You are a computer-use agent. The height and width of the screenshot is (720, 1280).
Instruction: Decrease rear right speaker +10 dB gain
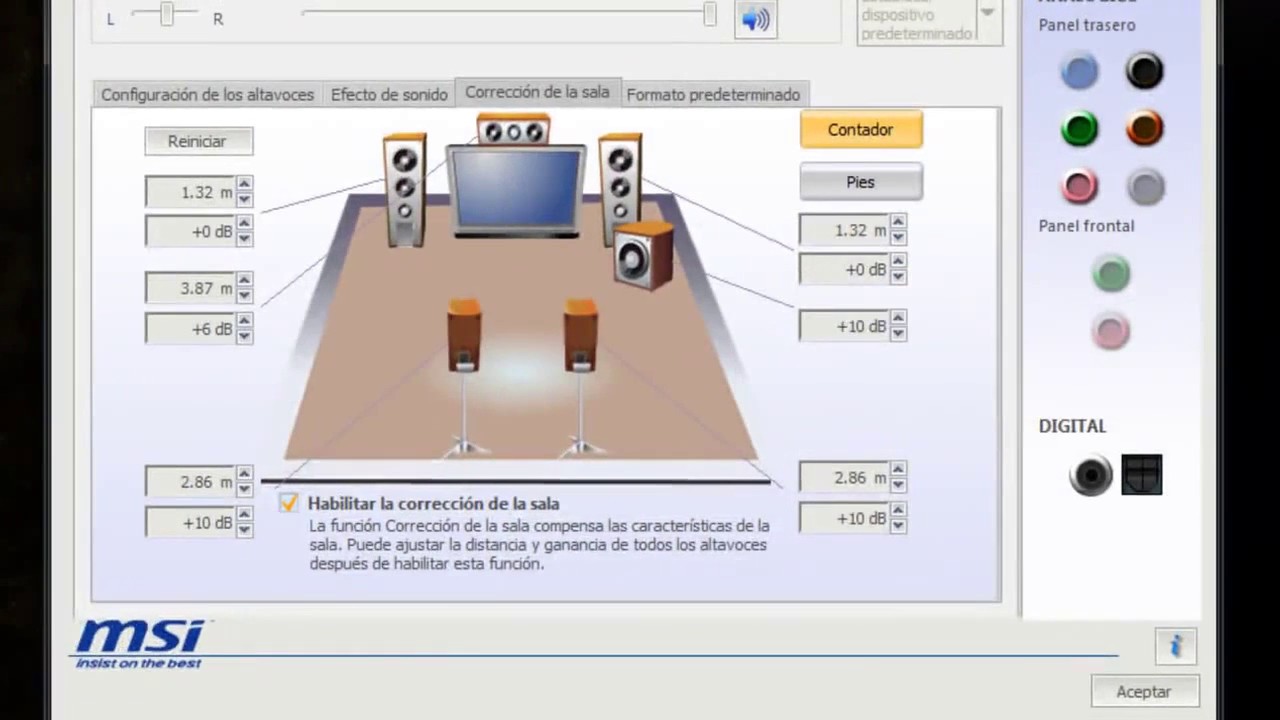pos(898,526)
